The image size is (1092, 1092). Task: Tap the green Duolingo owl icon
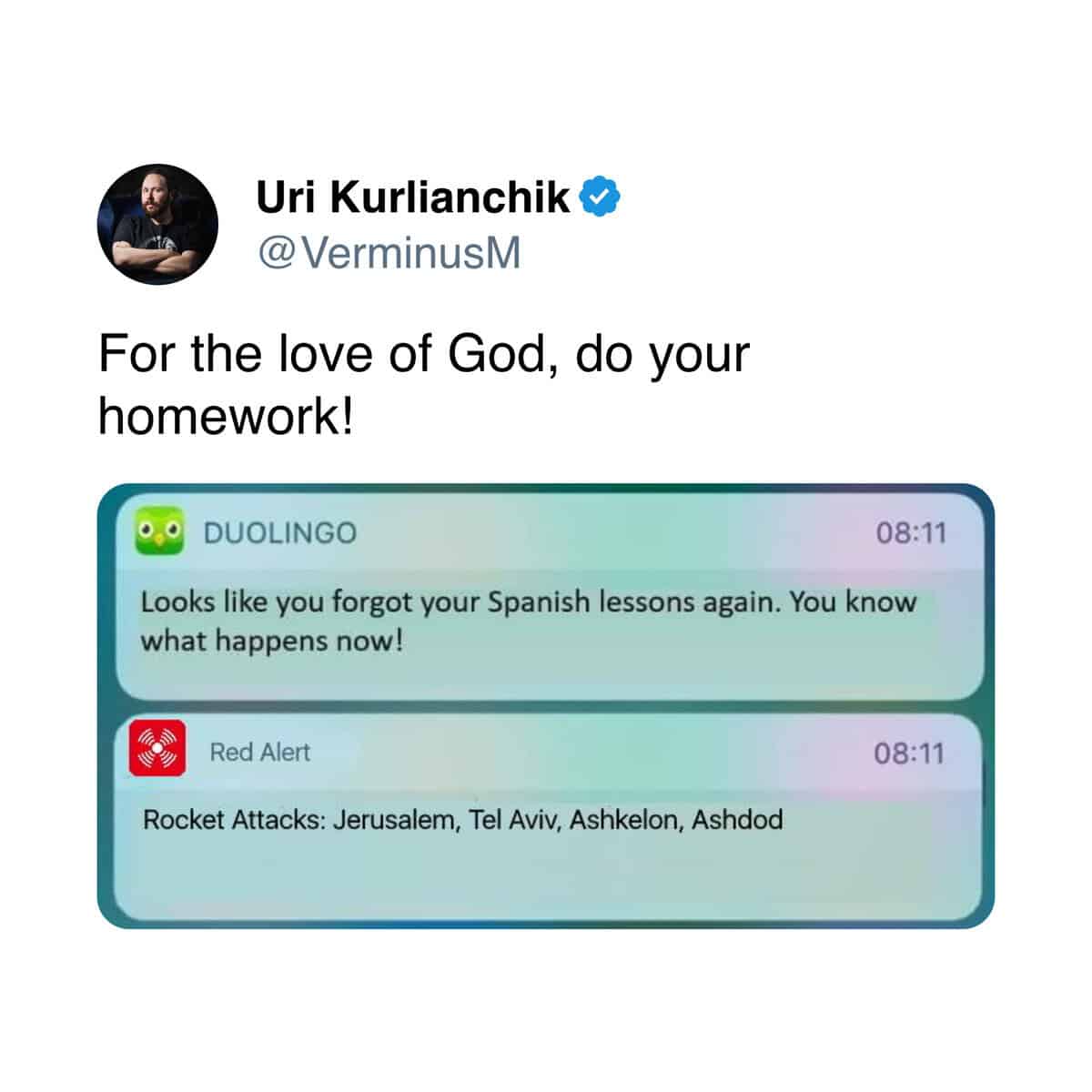pyautogui.click(x=159, y=532)
